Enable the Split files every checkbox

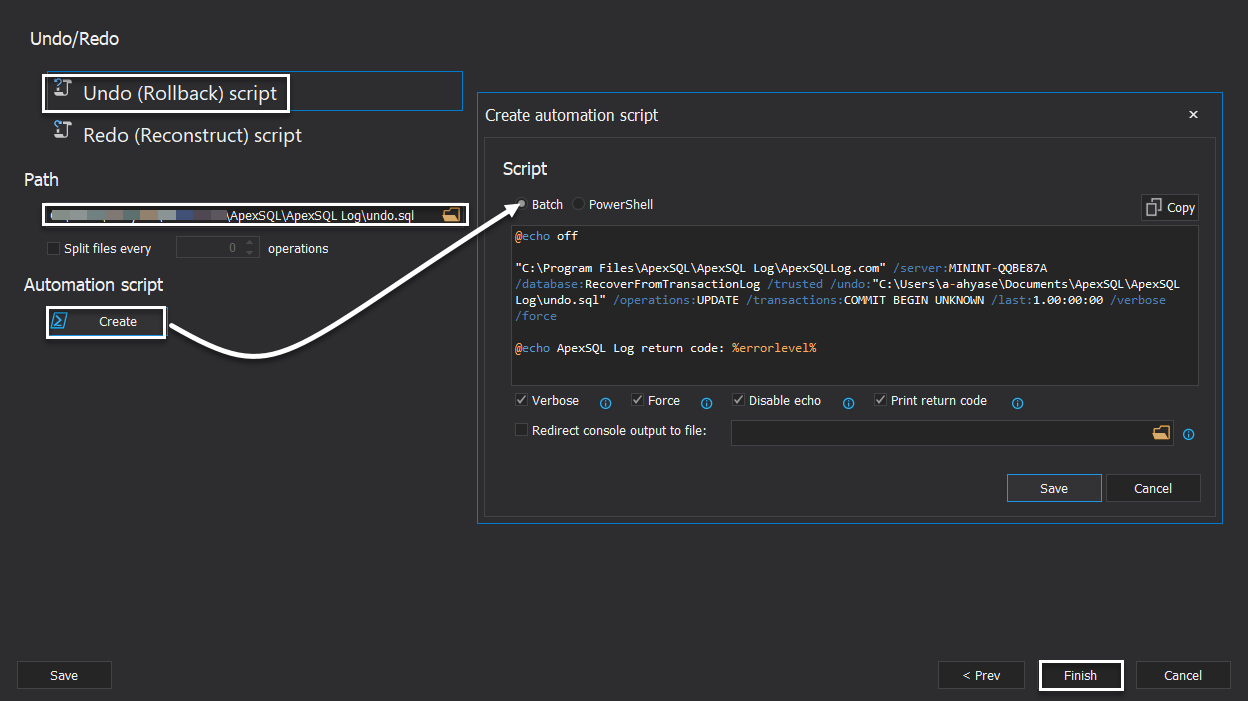[x=54, y=248]
